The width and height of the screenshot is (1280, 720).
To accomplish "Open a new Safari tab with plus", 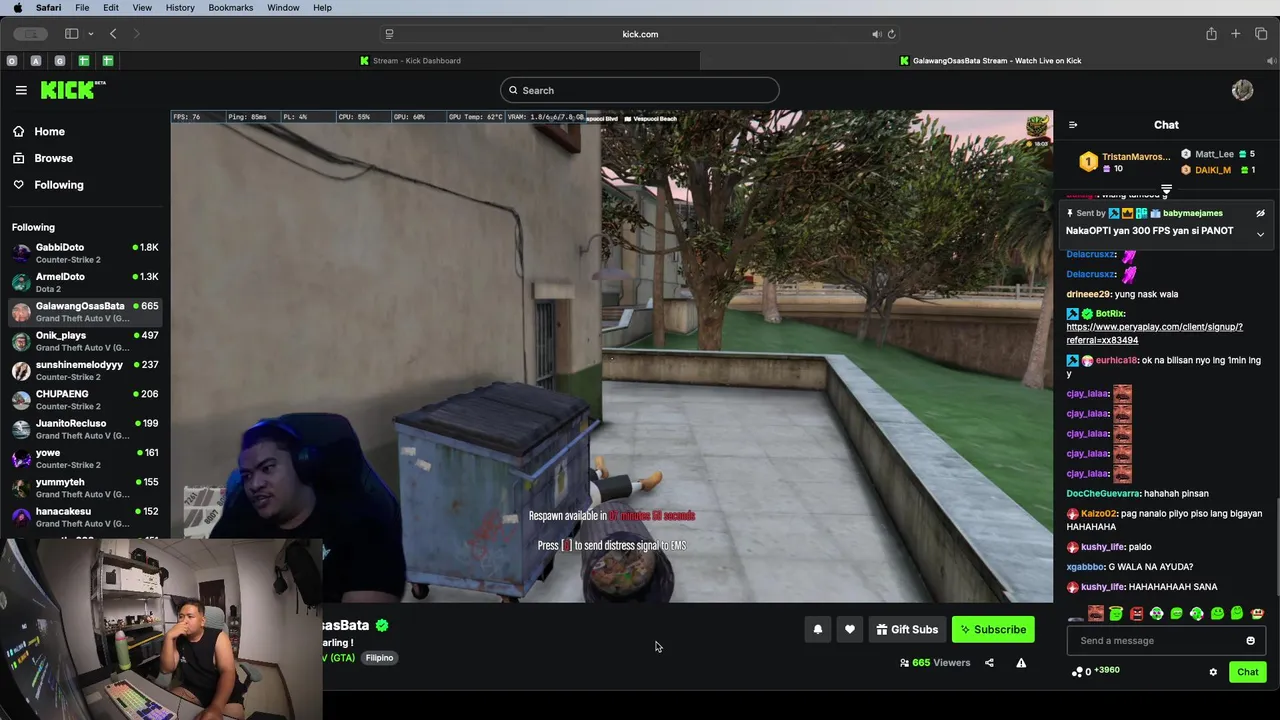I will coord(1236,34).
